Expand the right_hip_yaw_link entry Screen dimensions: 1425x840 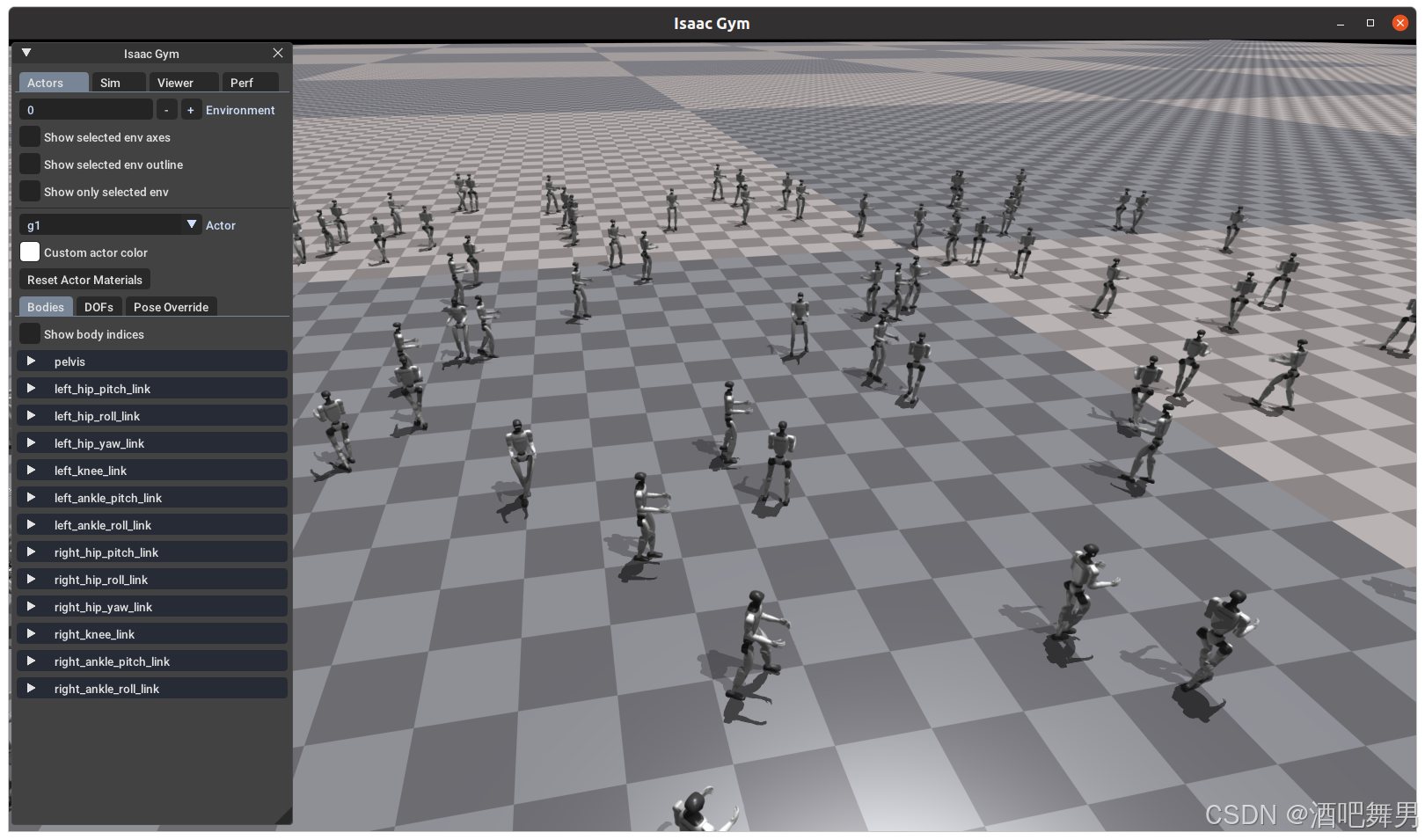click(x=152, y=607)
